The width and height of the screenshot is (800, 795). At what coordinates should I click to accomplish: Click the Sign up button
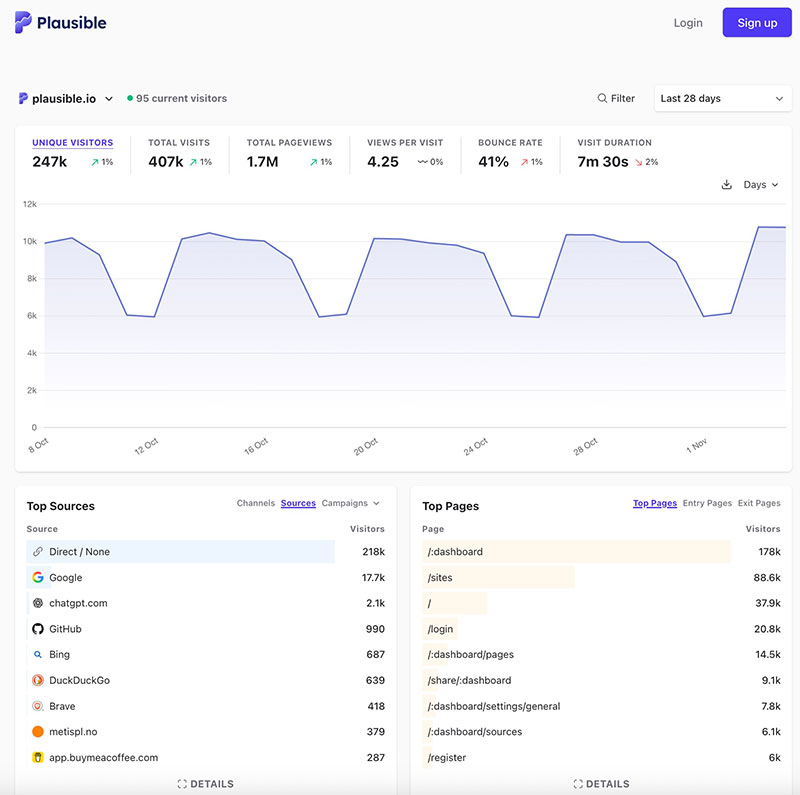click(x=757, y=22)
